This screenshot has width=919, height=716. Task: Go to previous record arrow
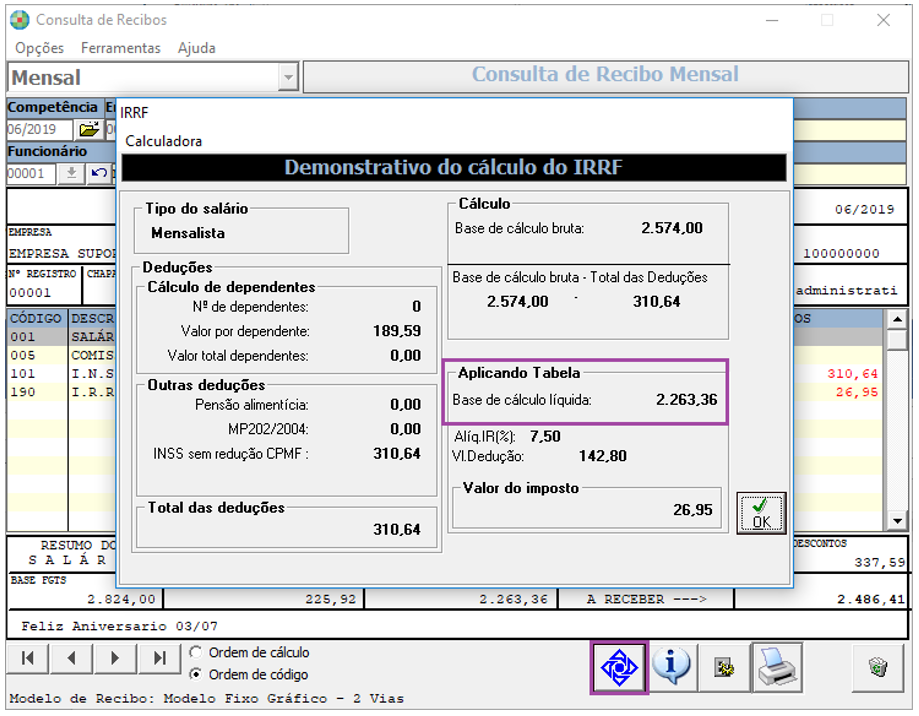pyautogui.click(x=72, y=658)
